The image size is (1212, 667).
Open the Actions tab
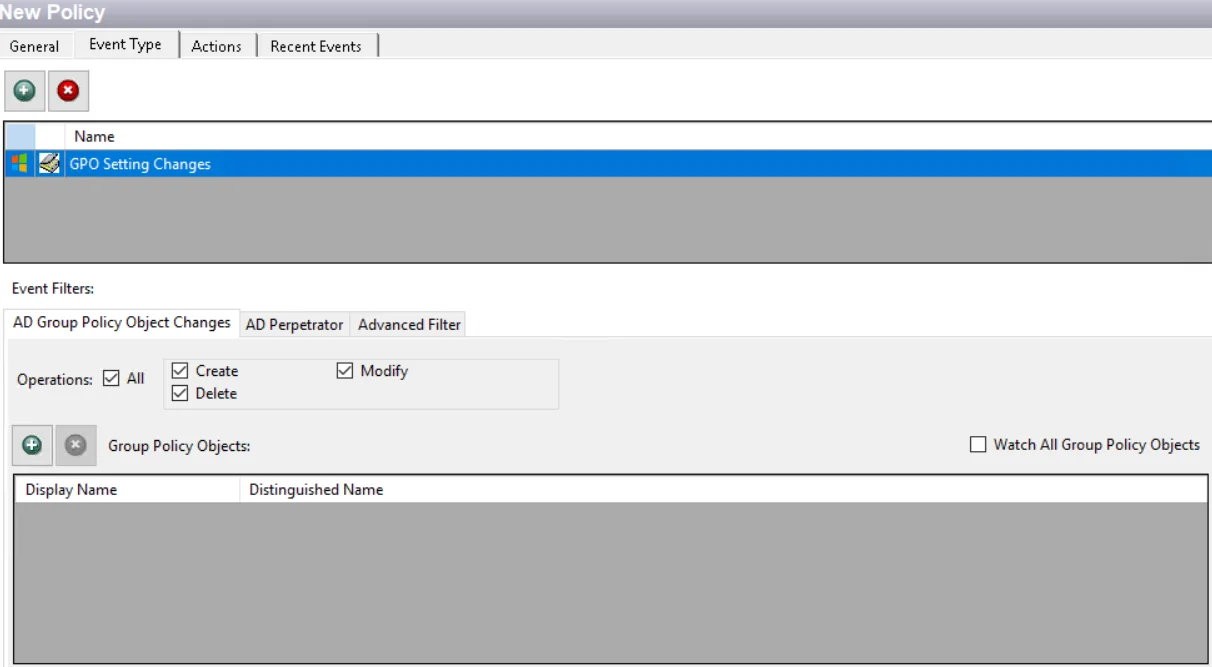217,46
